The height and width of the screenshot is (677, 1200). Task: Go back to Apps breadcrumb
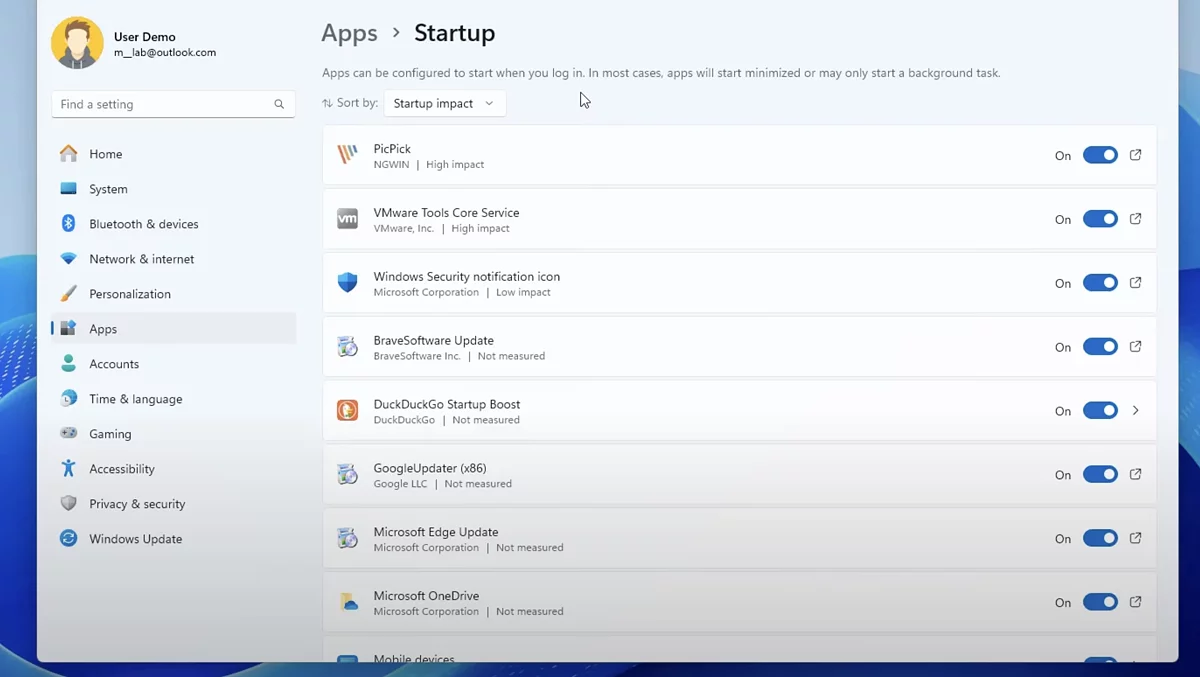[349, 33]
